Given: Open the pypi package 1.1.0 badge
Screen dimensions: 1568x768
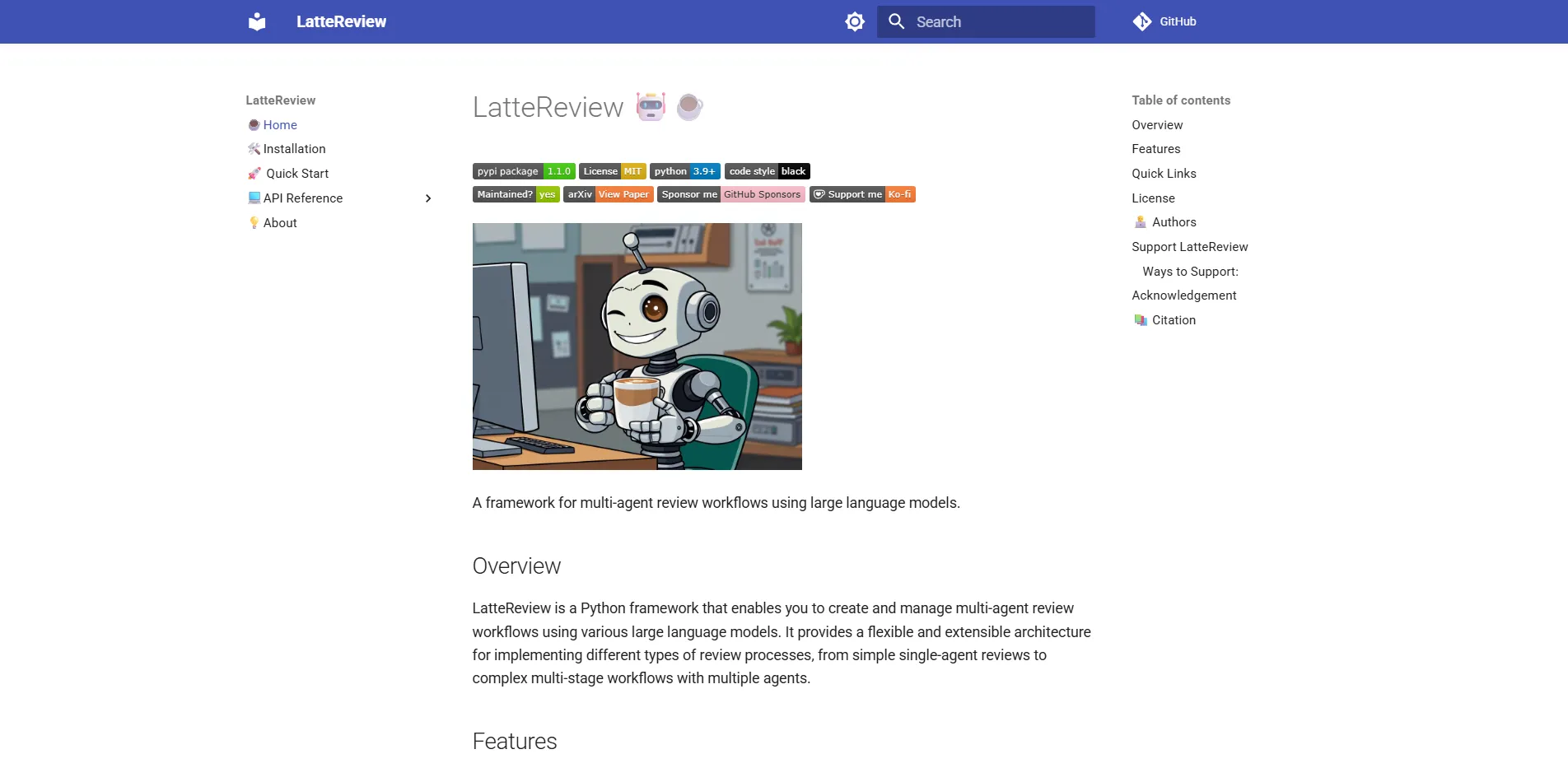Looking at the screenshot, I should (522, 171).
